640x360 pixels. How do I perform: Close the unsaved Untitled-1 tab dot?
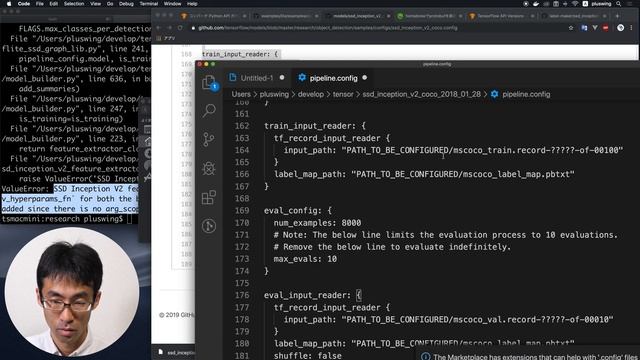pyautogui.click(x=282, y=78)
